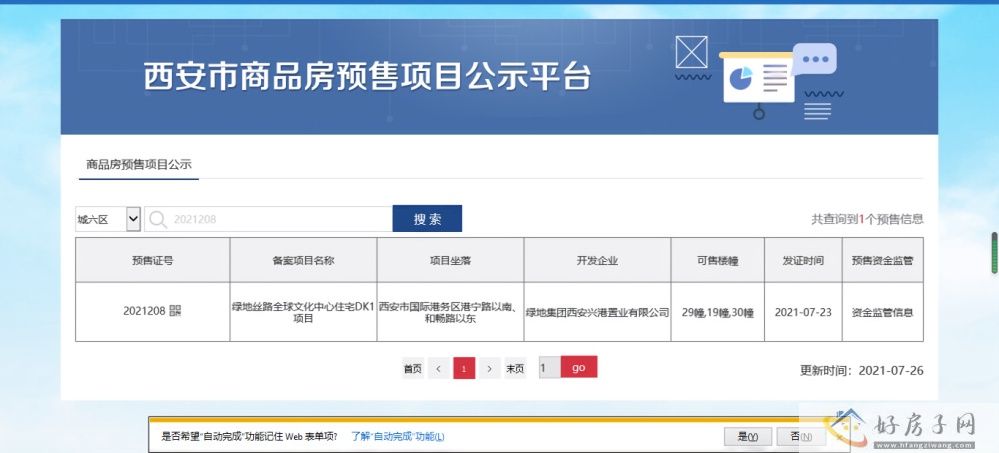Click the previous page arrow in pagination
Image resolution: width=999 pixels, height=453 pixels.
point(438,368)
